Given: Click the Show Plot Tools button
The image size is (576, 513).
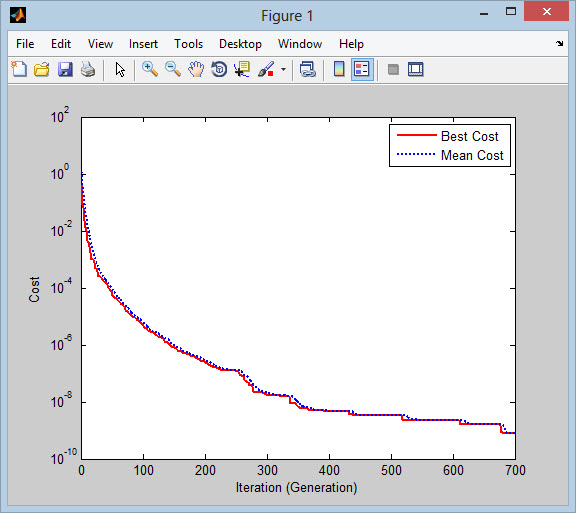Looking at the screenshot, I should pos(416,69).
